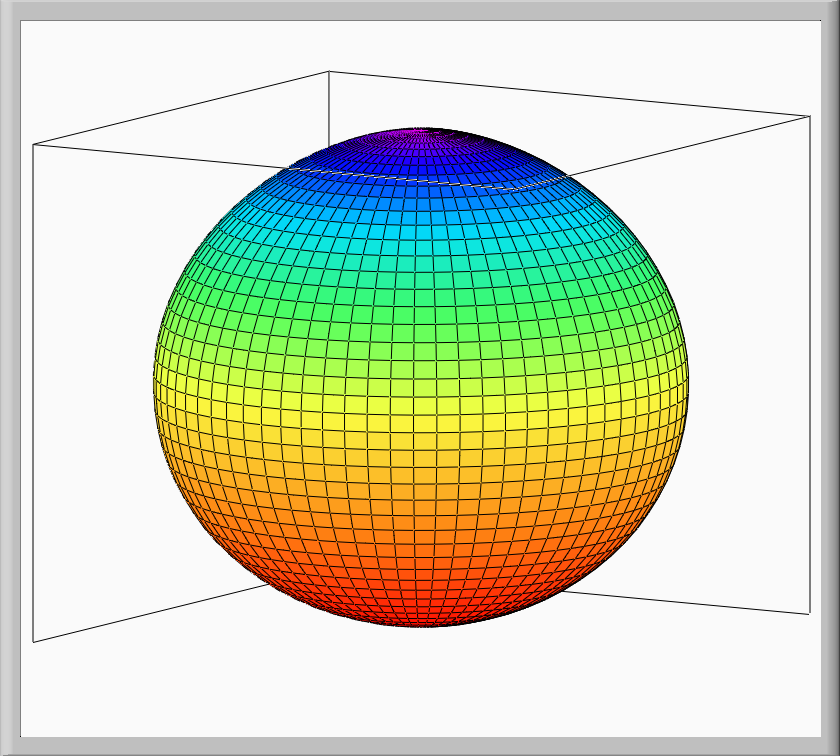This screenshot has width=840, height=756.
Task: Click the leftmost edge of the sphere silhouette
Action: (x=156, y=380)
